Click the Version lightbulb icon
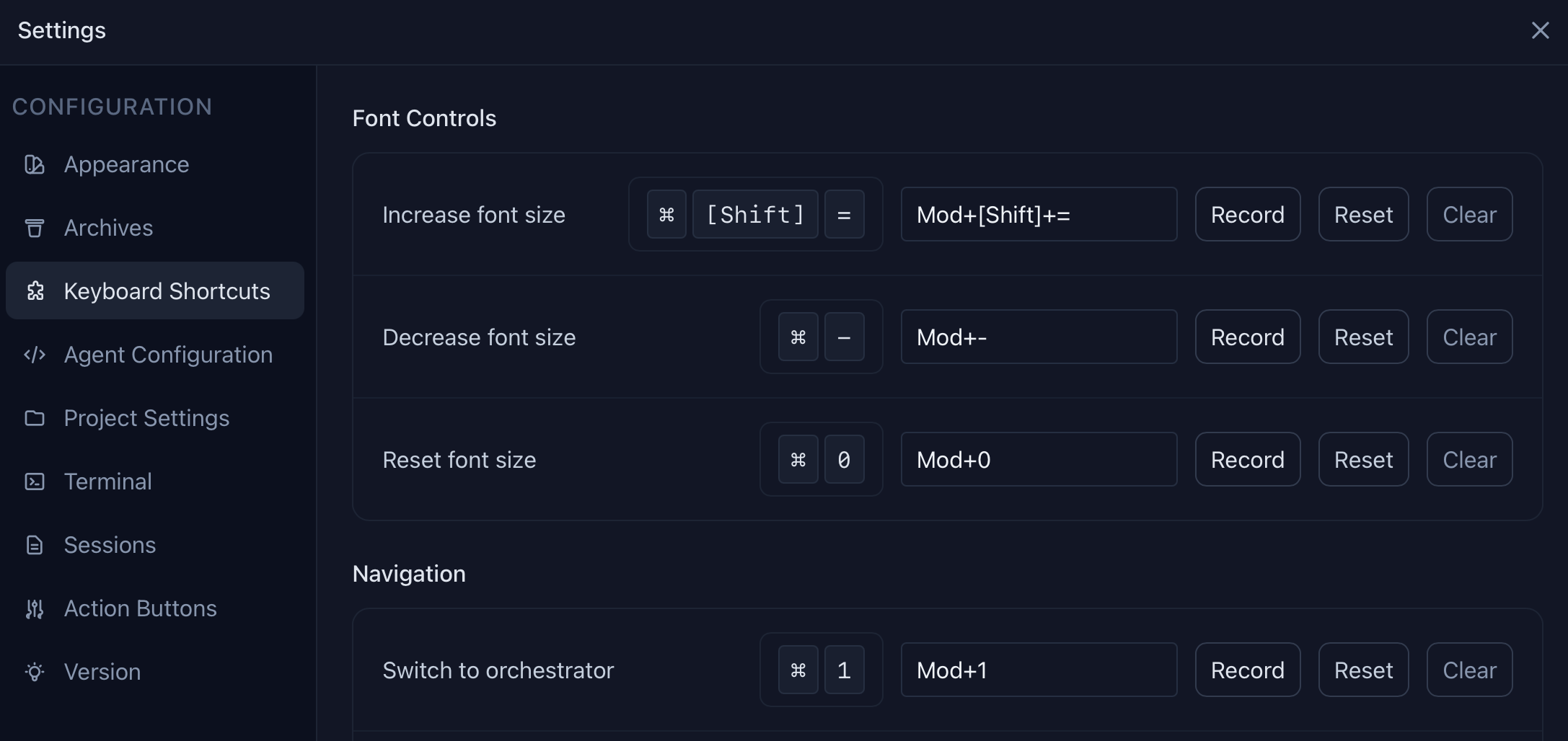The image size is (1568, 741). (34, 672)
